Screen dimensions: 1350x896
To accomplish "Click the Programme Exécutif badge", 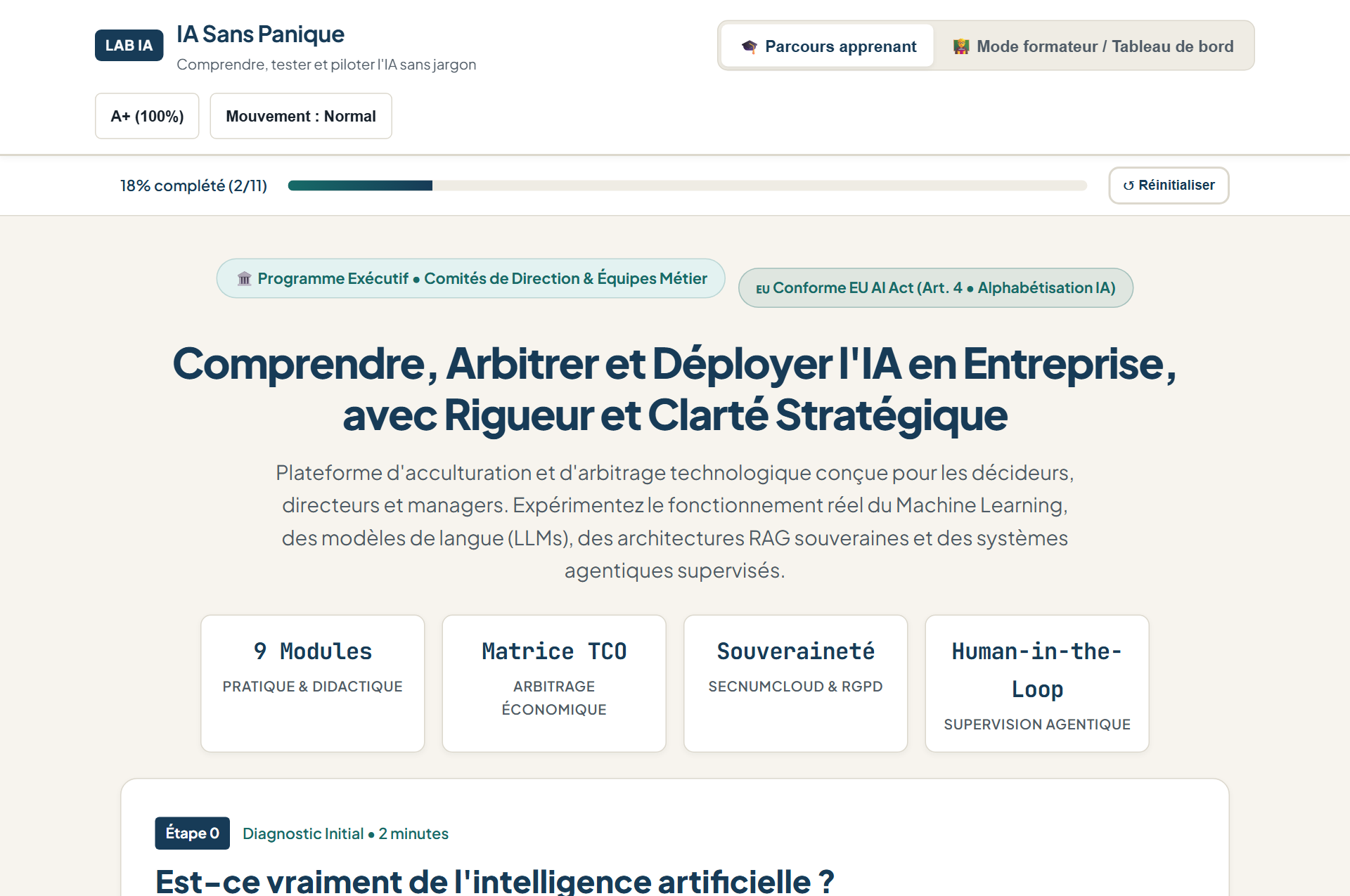I will coord(470,278).
